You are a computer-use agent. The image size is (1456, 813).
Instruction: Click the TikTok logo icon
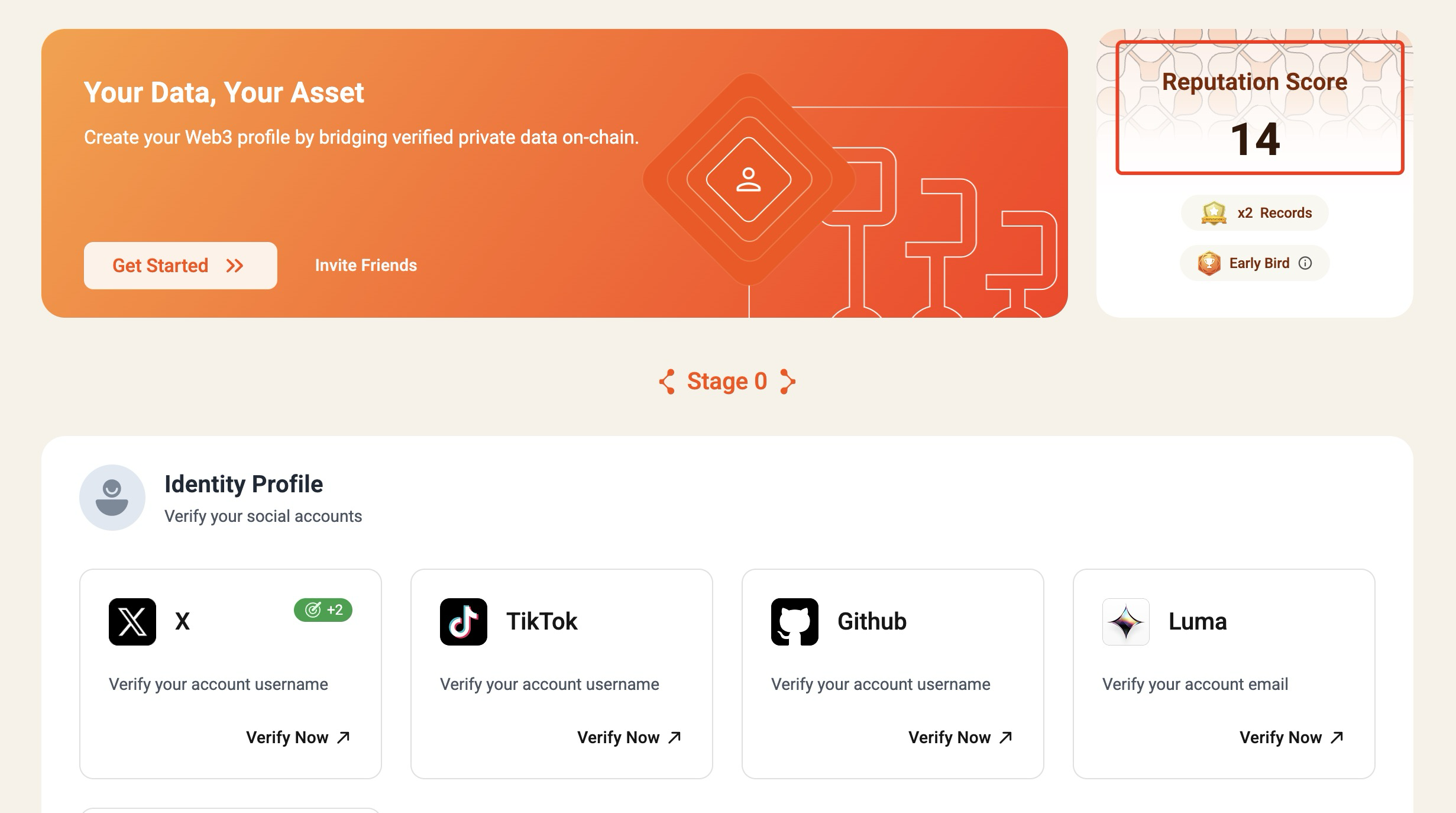point(464,621)
